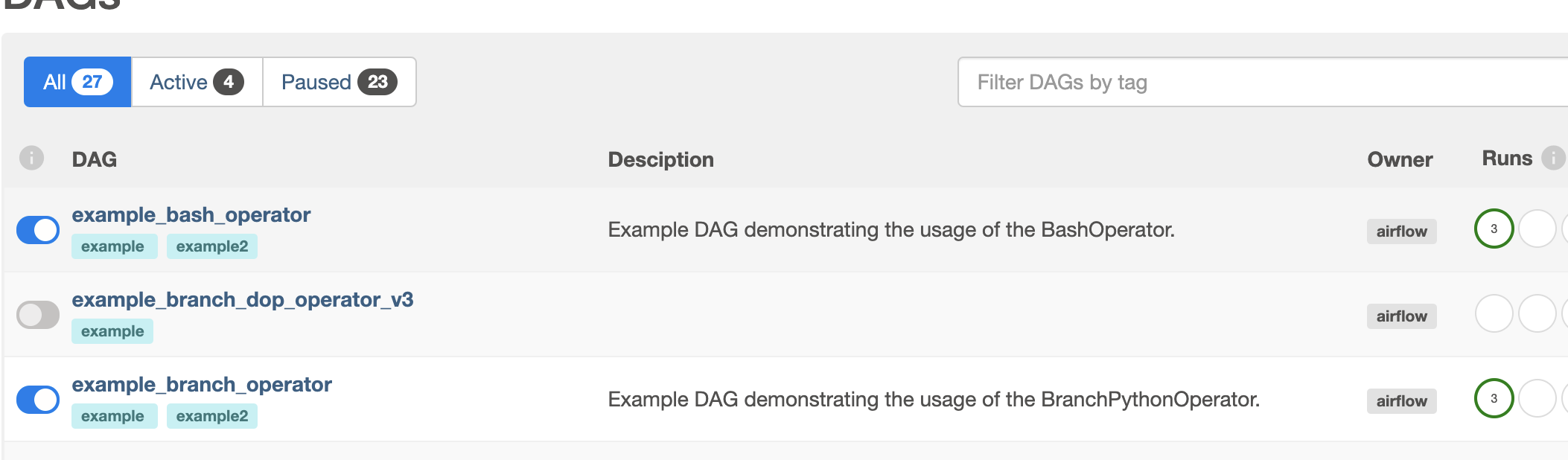Pause the example_bash_operator DAG toggle
The image size is (1568, 460).
pyautogui.click(x=38, y=230)
